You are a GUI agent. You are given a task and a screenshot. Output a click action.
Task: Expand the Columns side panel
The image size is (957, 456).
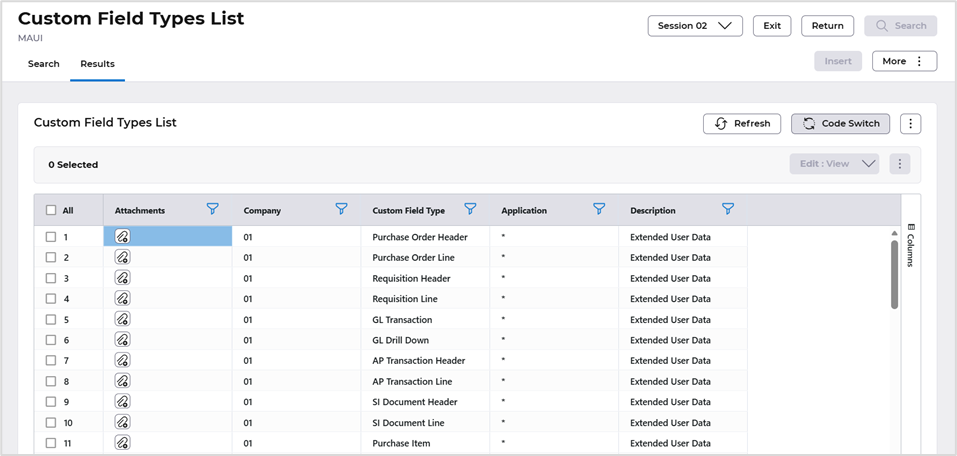click(x=911, y=246)
